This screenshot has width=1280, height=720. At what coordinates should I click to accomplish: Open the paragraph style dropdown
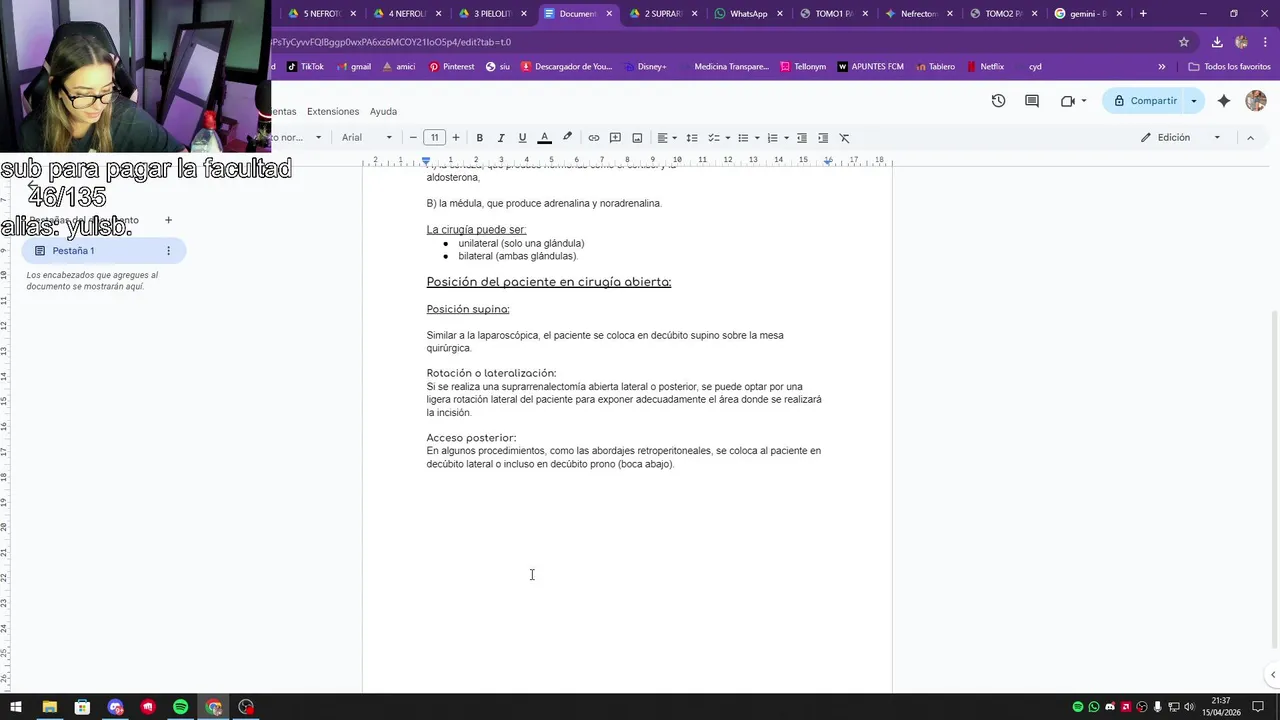tap(298, 138)
